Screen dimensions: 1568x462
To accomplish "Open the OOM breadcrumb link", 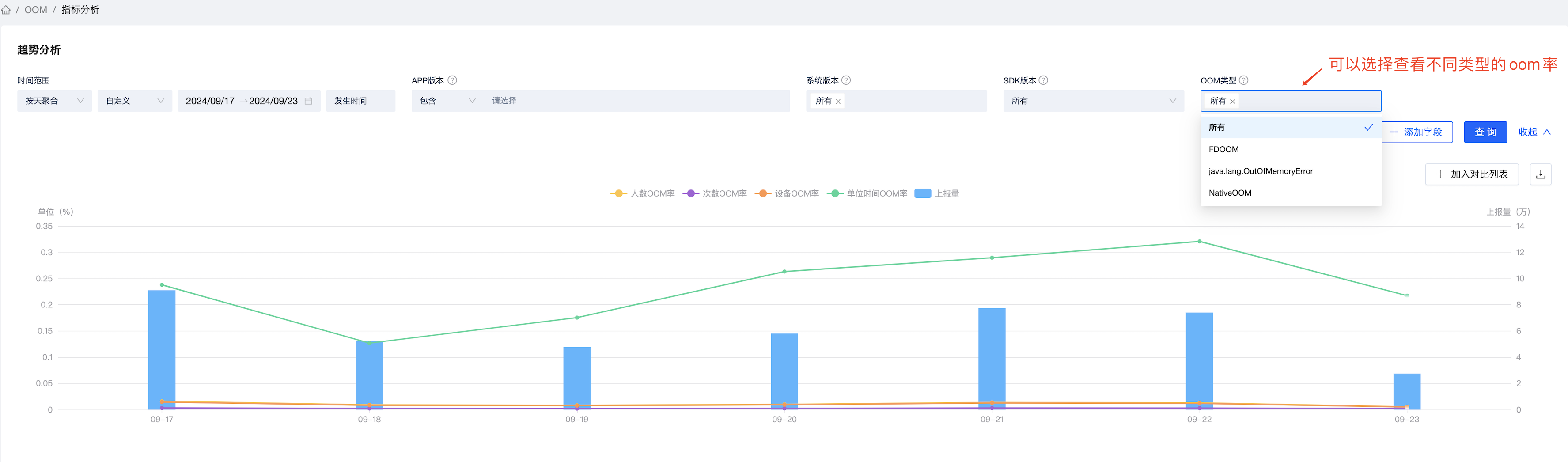I will 36,10.
